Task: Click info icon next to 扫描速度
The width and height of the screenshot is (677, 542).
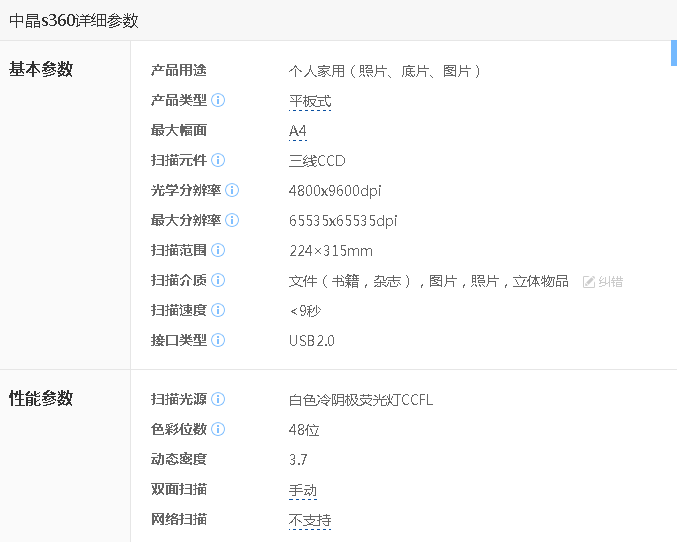Action: click(x=218, y=310)
